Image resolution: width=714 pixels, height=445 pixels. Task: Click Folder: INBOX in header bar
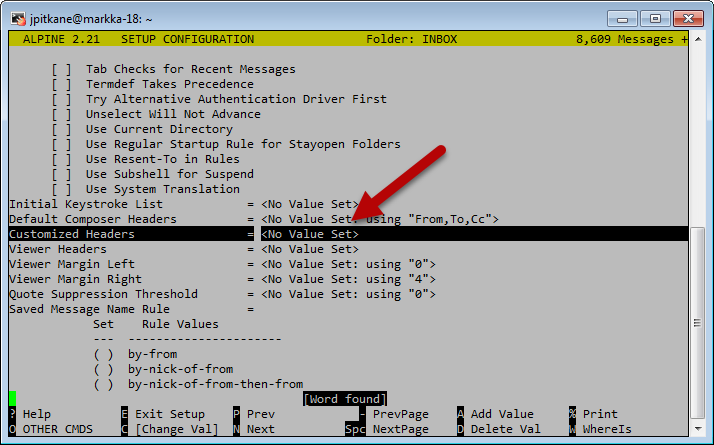tap(412, 39)
